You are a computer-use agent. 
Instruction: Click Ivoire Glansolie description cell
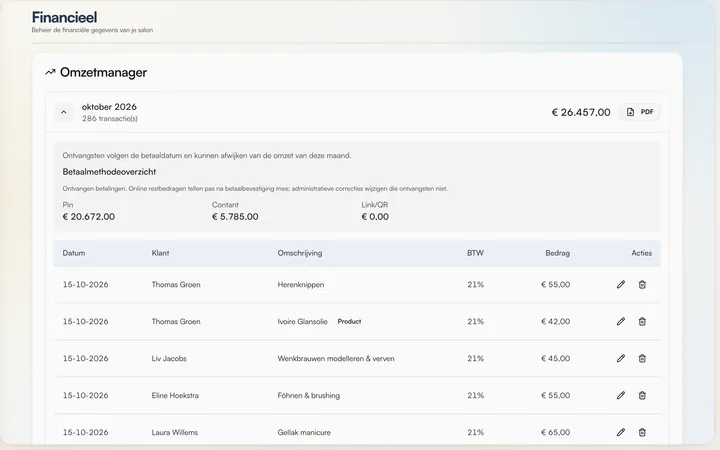click(x=303, y=321)
